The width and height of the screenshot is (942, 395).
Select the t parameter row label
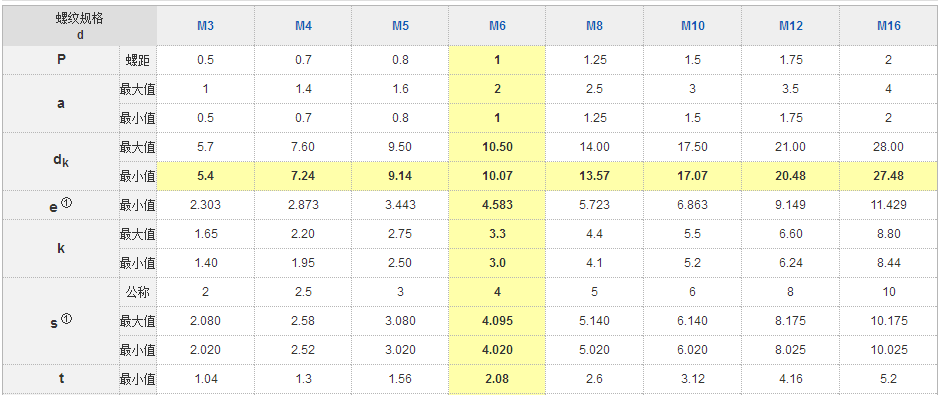61,379
